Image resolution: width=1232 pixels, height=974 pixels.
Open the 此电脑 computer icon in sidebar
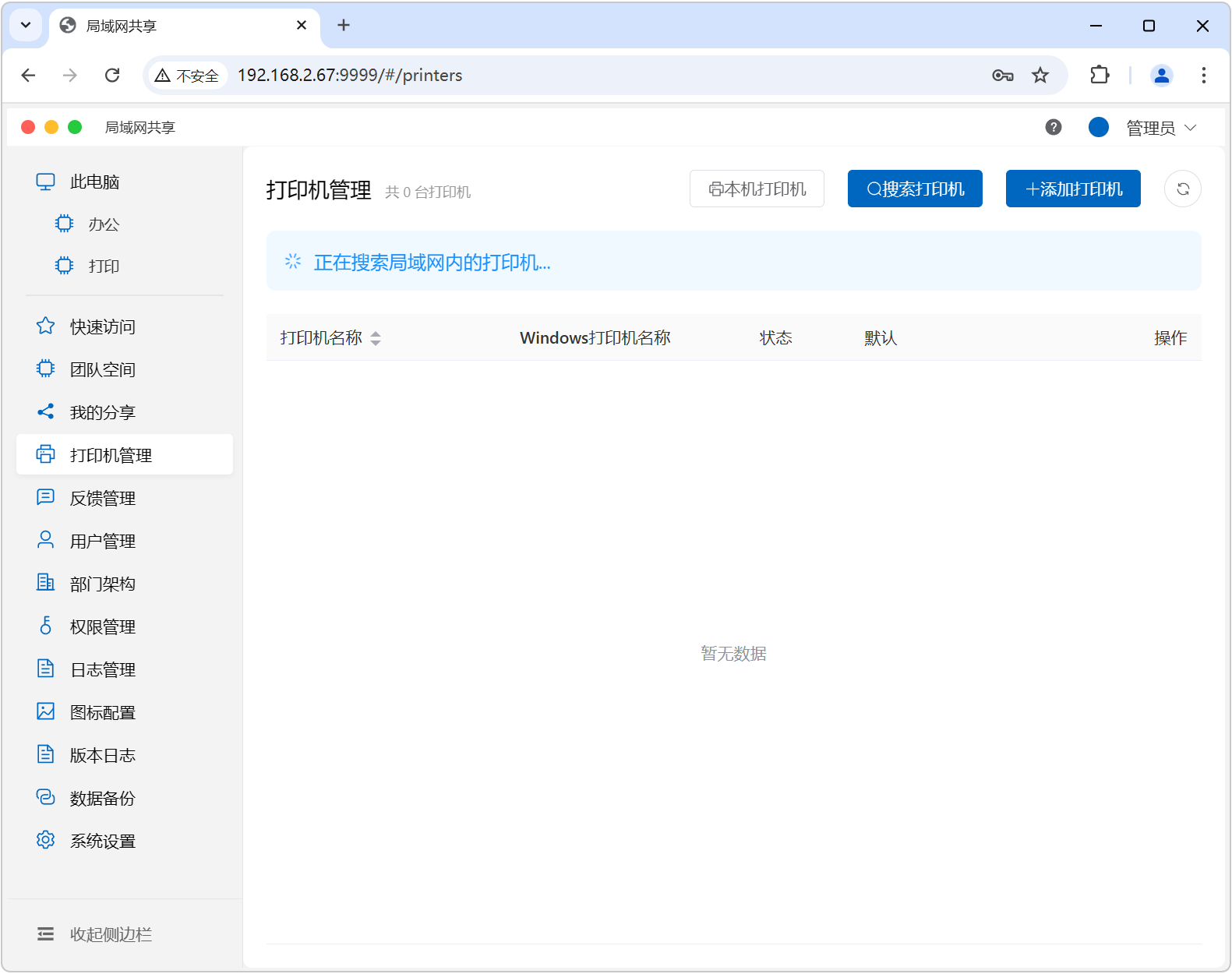pos(46,182)
